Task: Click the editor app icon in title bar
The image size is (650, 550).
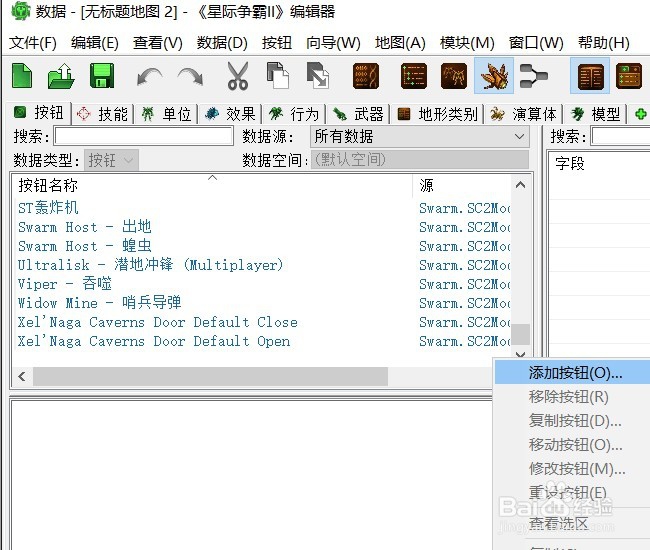Action: point(20,11)
